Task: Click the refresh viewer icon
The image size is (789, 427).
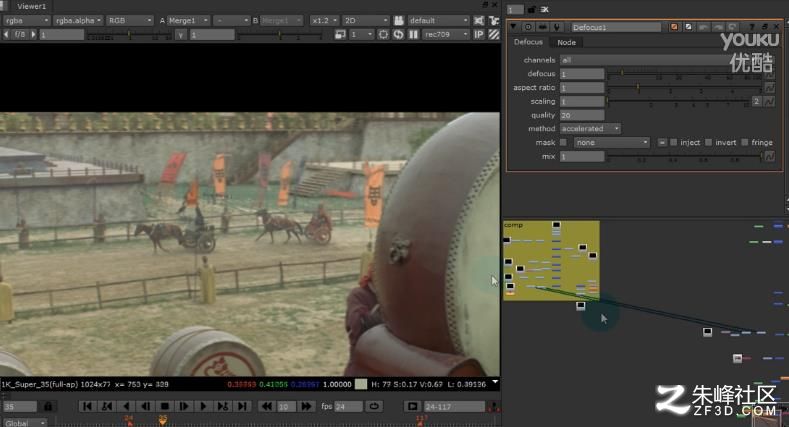Action: 398,35
